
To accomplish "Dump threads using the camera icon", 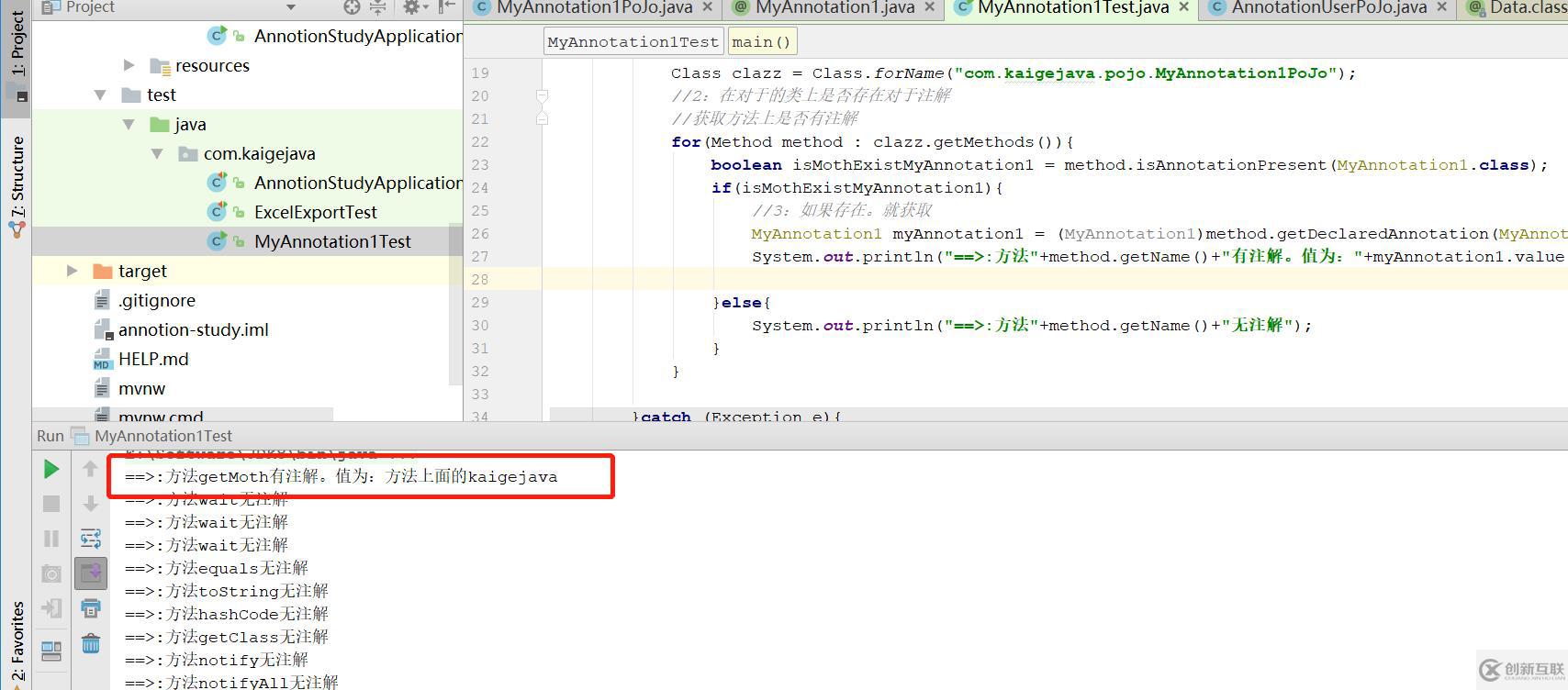I will click(x=51, y=573).
